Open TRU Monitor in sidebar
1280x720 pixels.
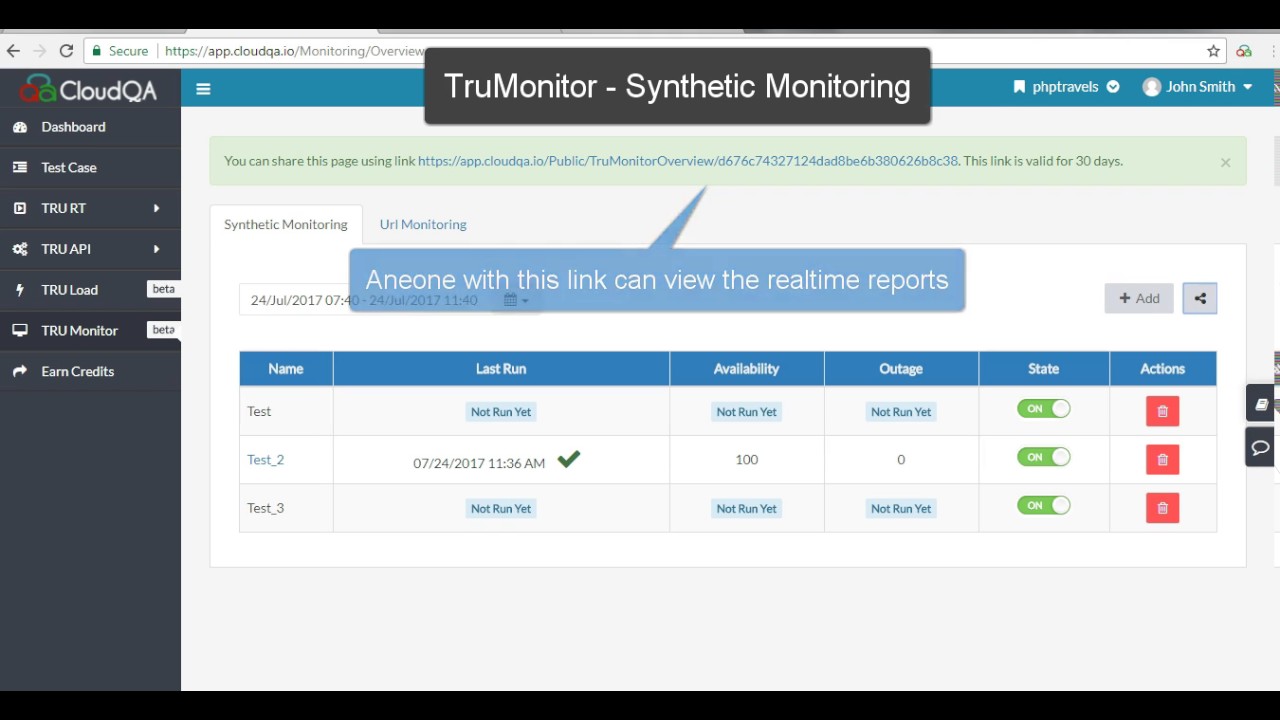click(90, 330)
